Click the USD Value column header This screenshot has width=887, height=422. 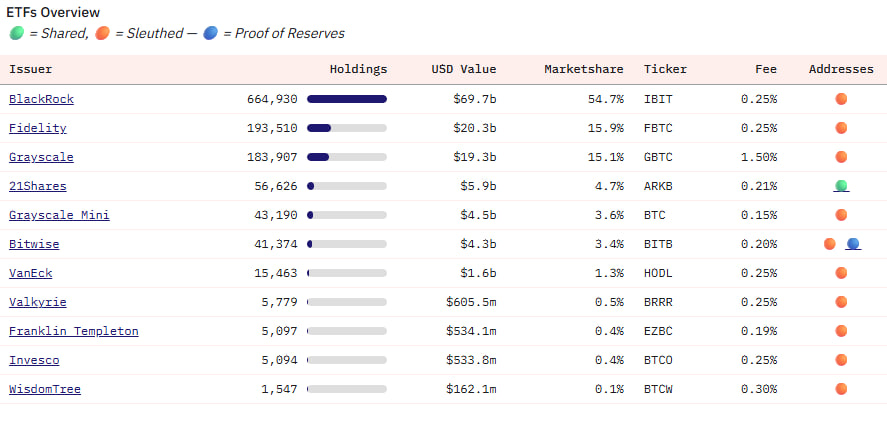click(463, 69)
